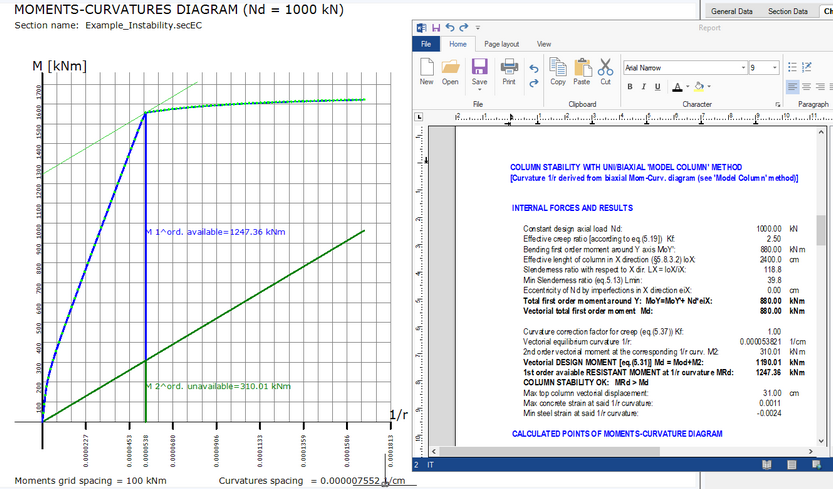The image size is (833, 489).
Task: Click the report vertical scrollbar down arrow
Action: (x=821, y=441)
